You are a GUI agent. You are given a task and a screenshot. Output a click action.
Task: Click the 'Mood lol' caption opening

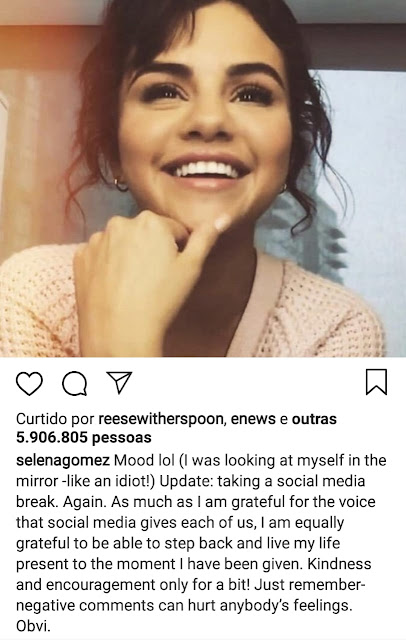coord(144,460)
